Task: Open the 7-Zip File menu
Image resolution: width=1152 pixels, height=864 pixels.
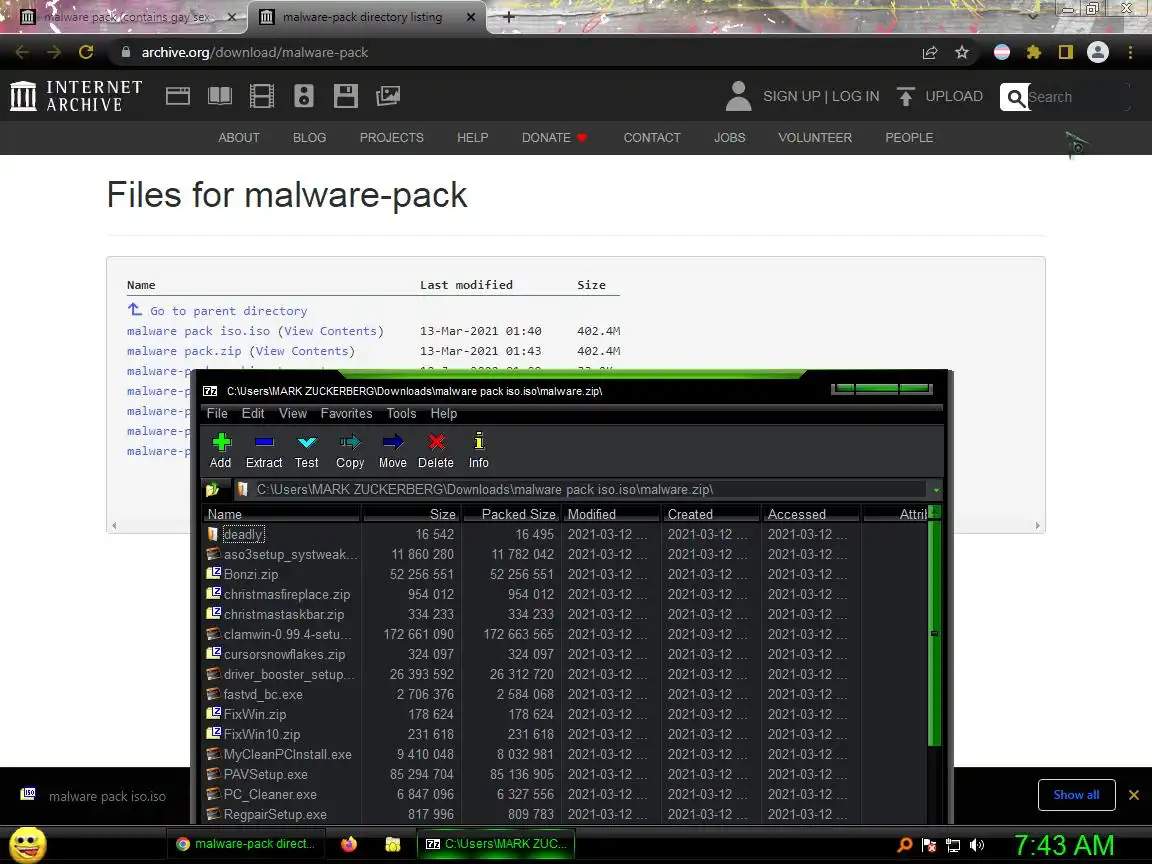Action: pos(217,414)
